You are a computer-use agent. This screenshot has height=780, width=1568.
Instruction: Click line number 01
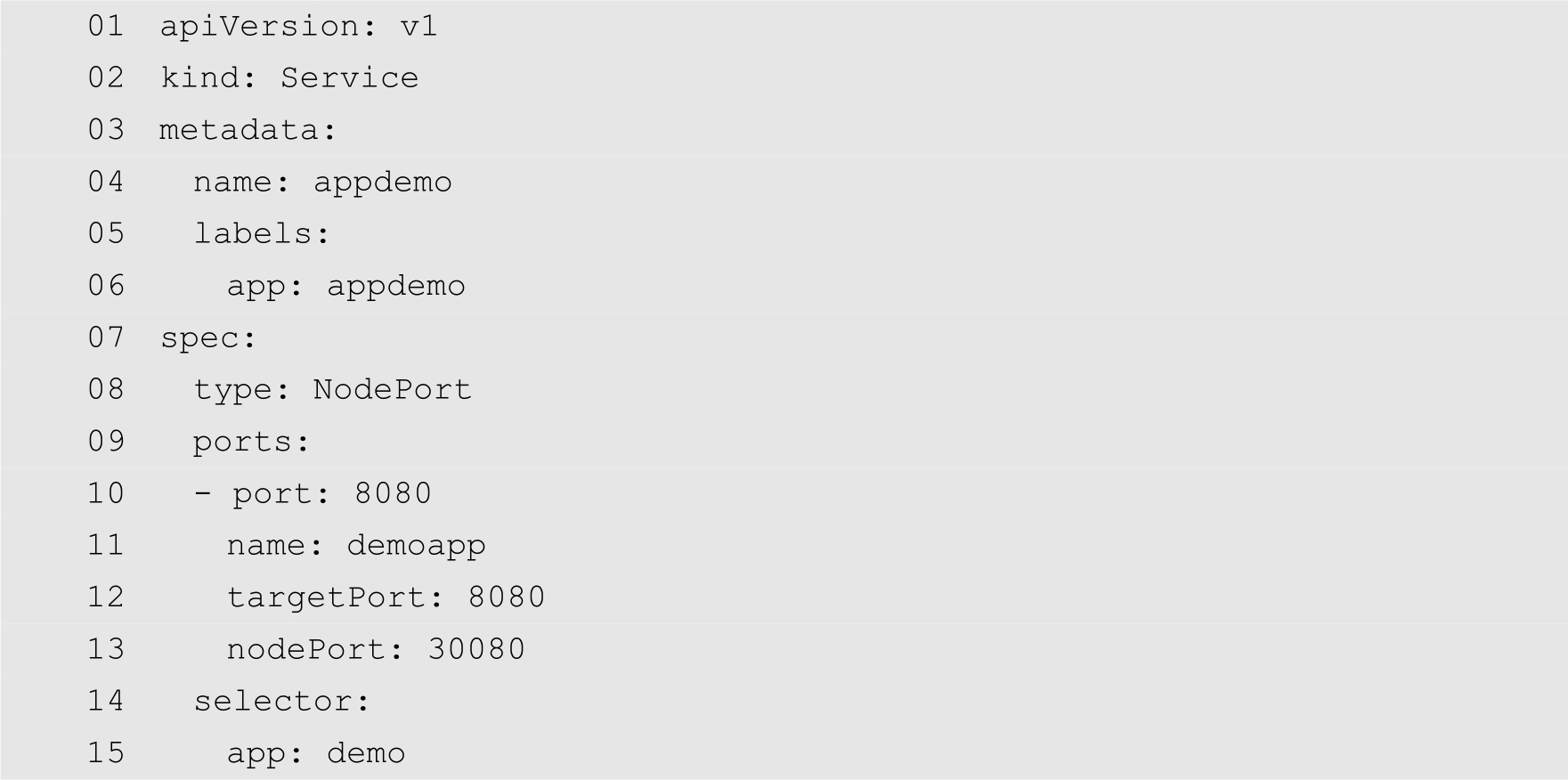tap(106, 26)
